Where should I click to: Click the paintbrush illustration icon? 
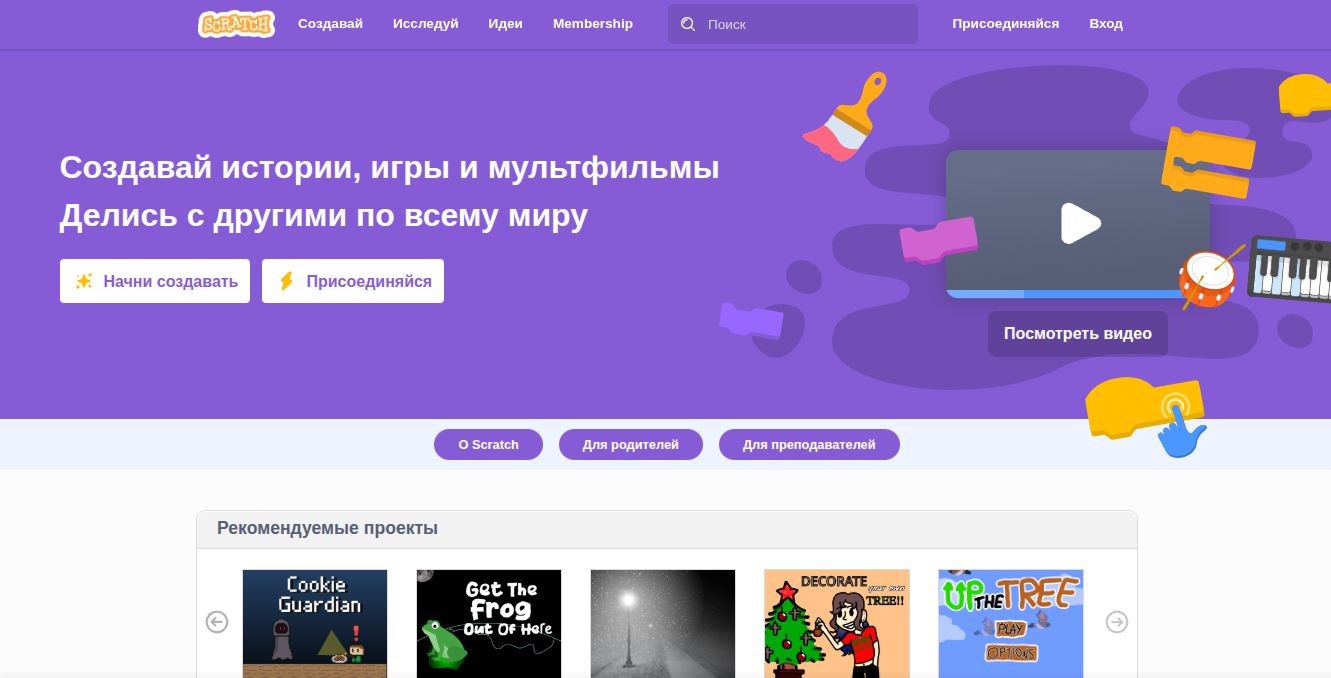(845, 117)
